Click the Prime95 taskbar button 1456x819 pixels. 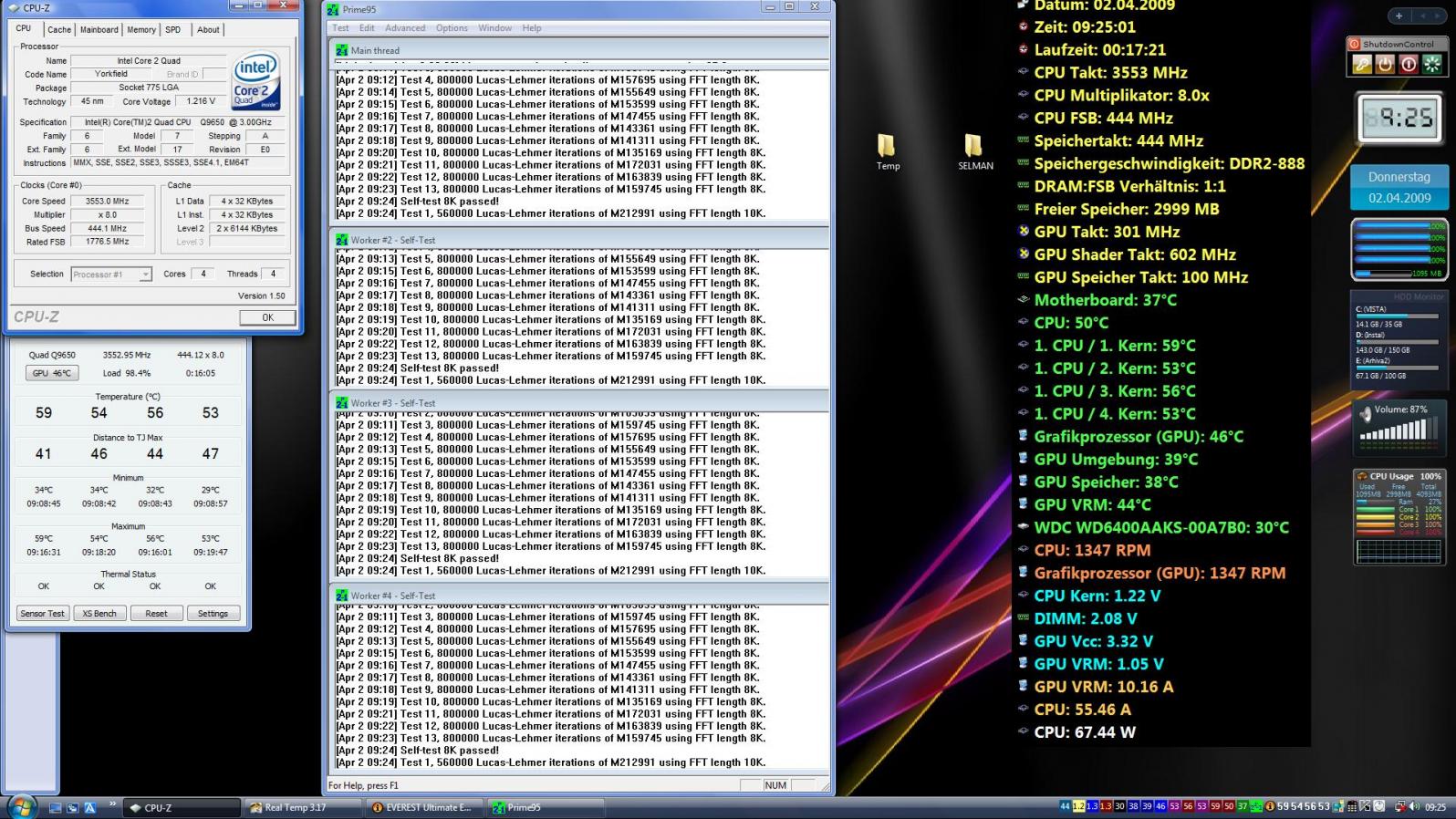(546, 807)
